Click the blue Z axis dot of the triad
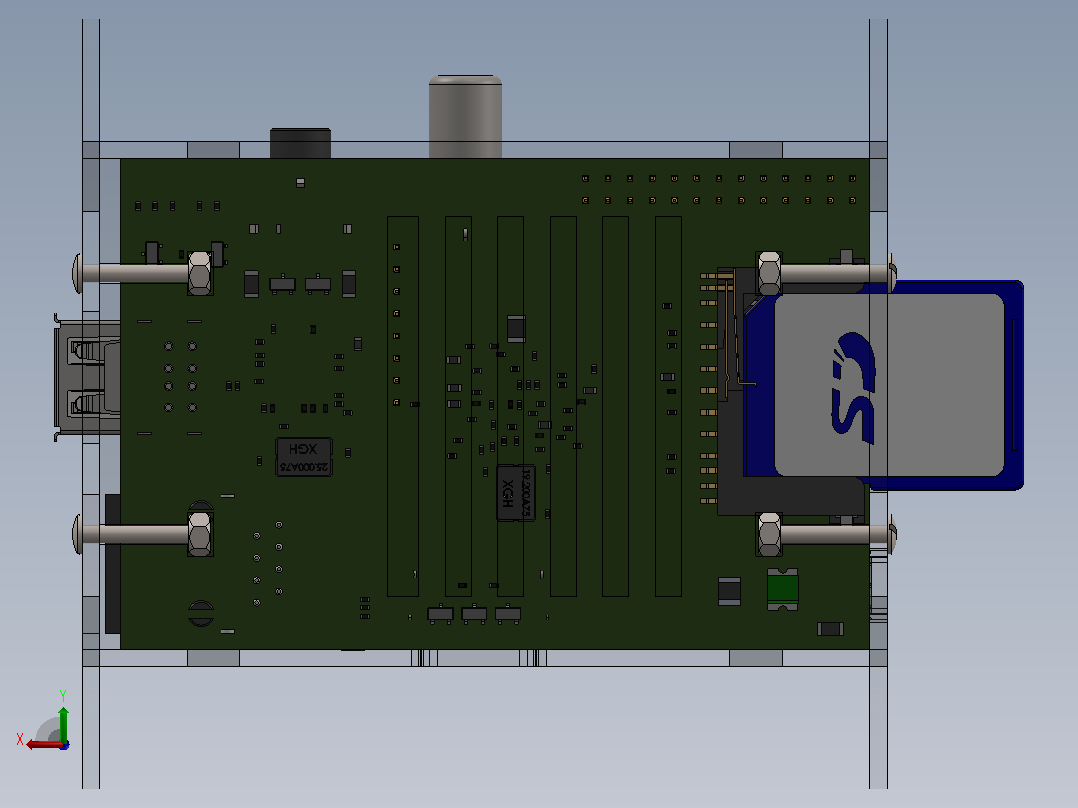This screenshot has height=808, width=1078. (x=64, y=745)
